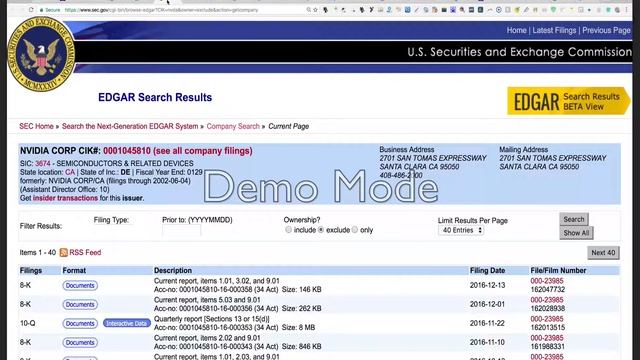
Task: Open file number 000-23985 for the 2016-11-22 filing
Action: [547, 319]
